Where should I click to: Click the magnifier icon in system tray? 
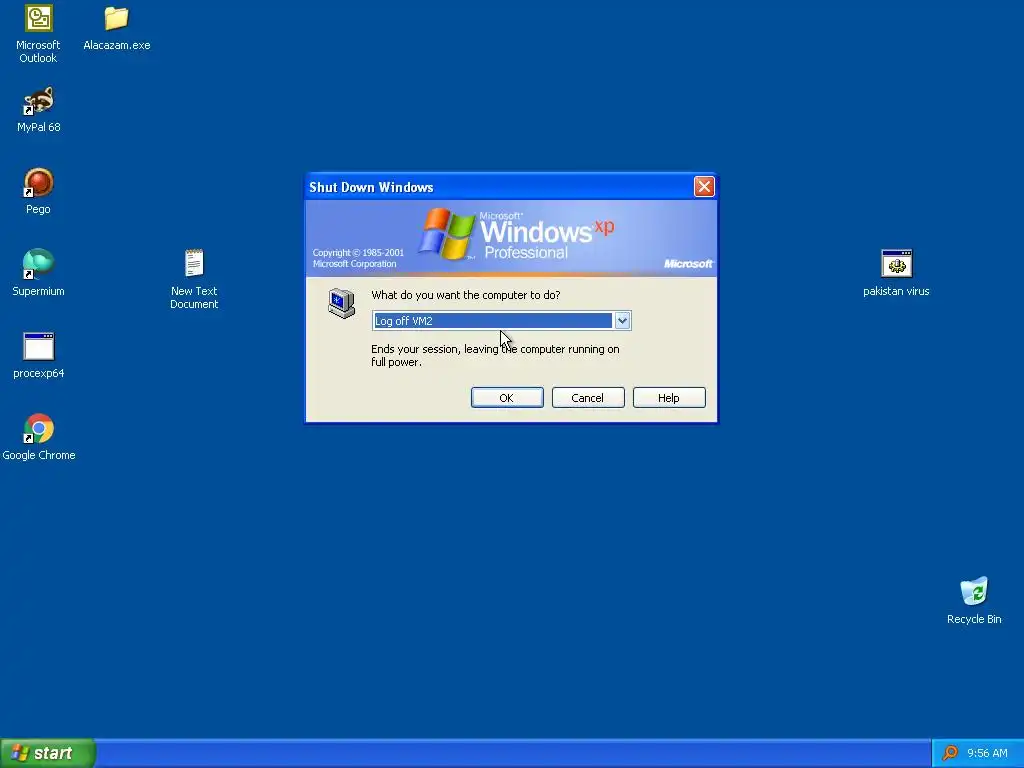click(x=950, y=753)
